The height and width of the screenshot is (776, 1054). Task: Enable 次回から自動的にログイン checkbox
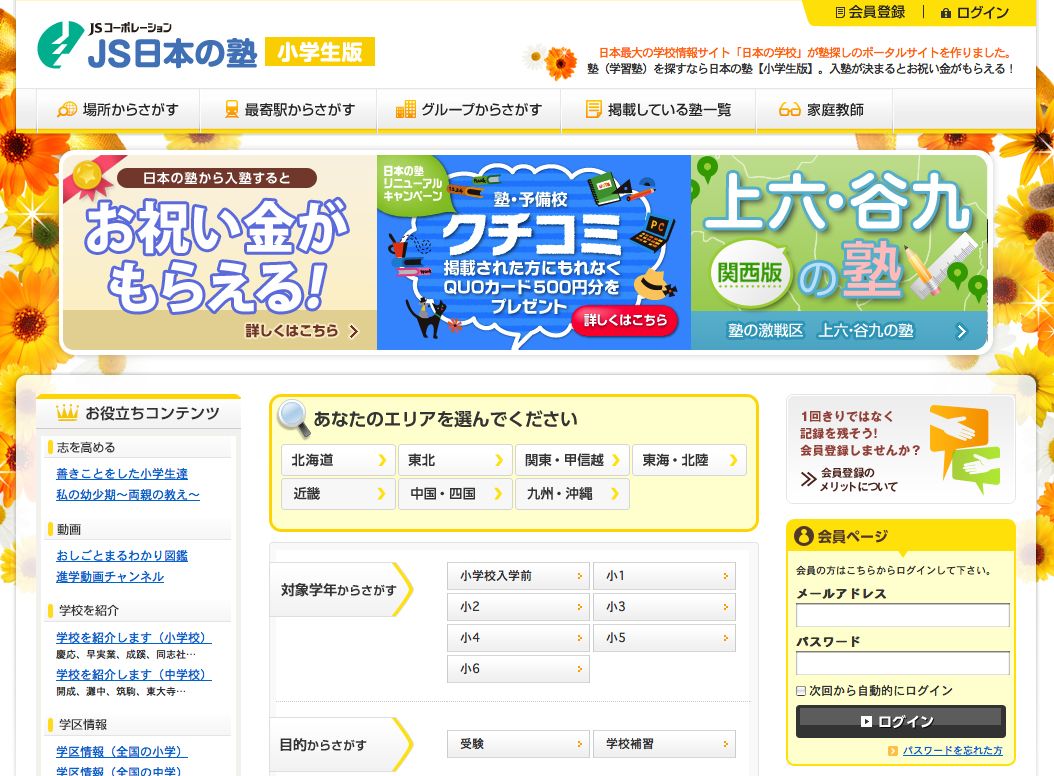(x=801, y=691)
